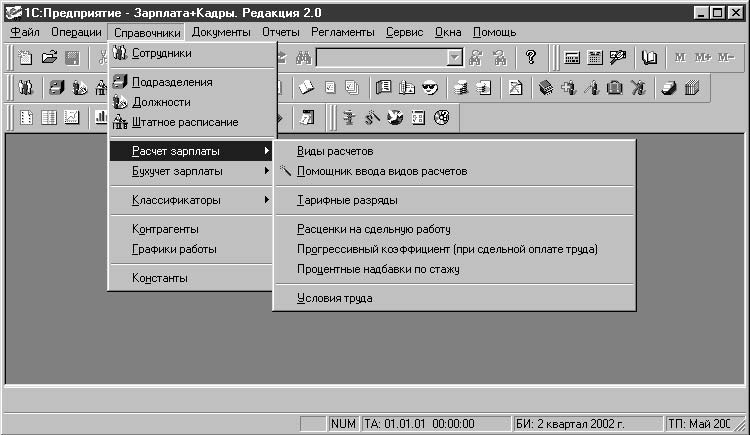Expand the Бухучет зарплаты submenu
Screen dimensions: 750x435
(x=191, y=171)
